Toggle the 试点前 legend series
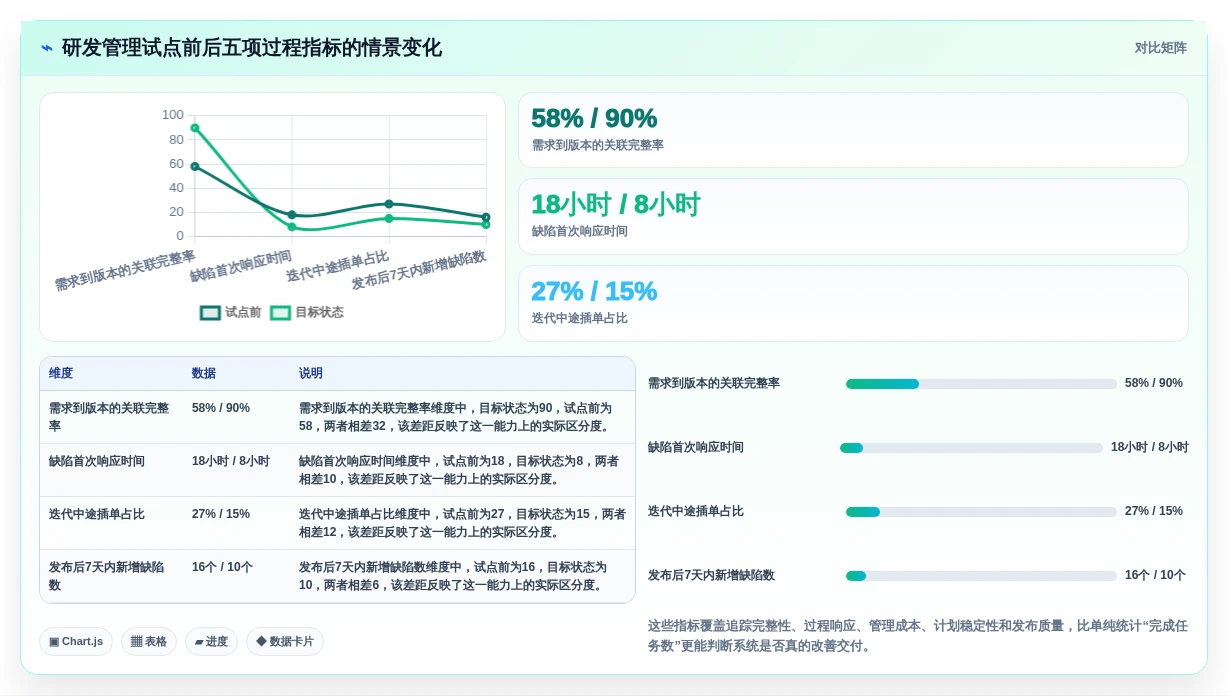The image size is (1228, 696). [x=231, y=312]
